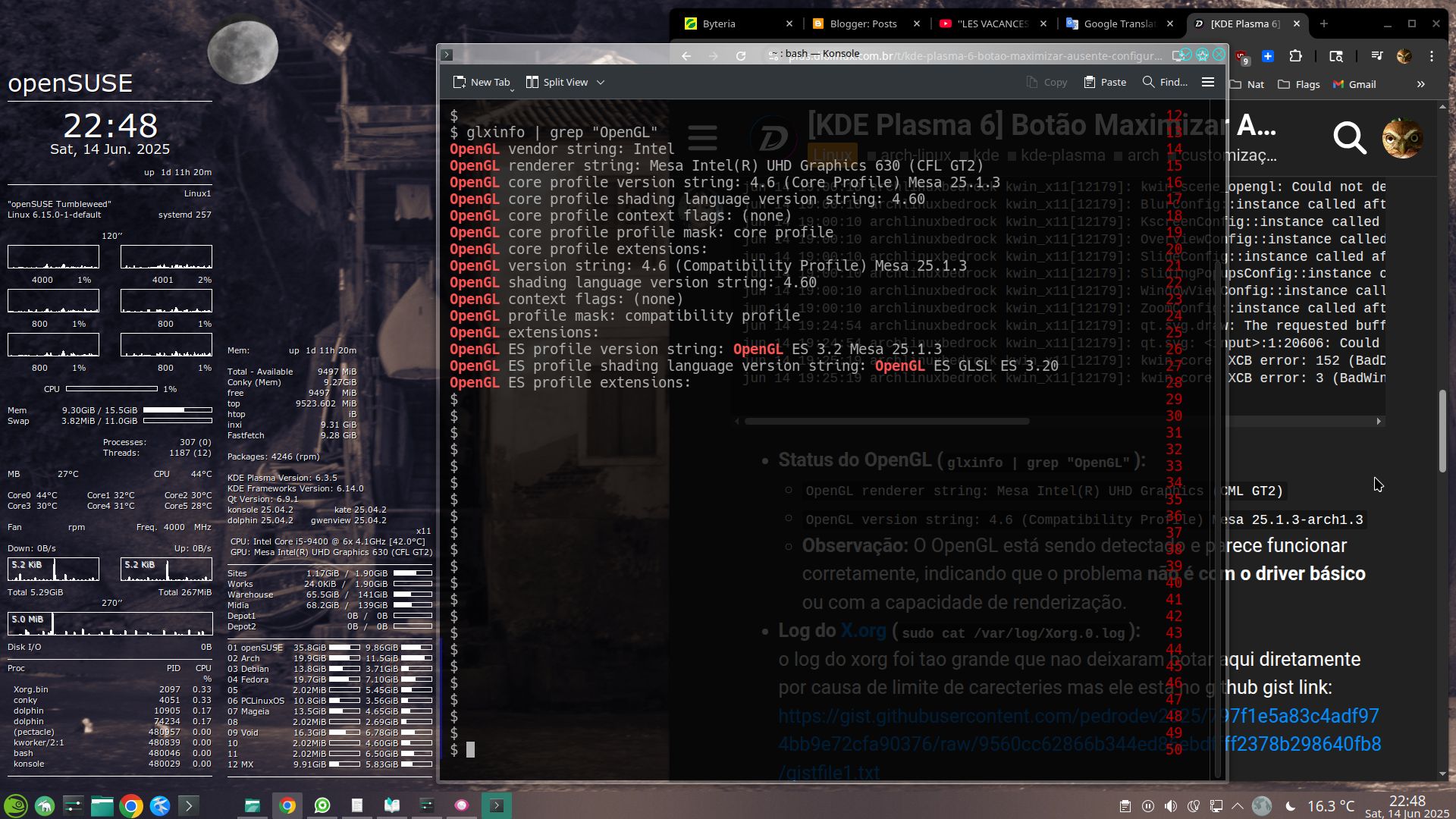Select the KDE Plasma 6 browser tab
The height and width of the screenshot is (819, 1456).
1247,24
